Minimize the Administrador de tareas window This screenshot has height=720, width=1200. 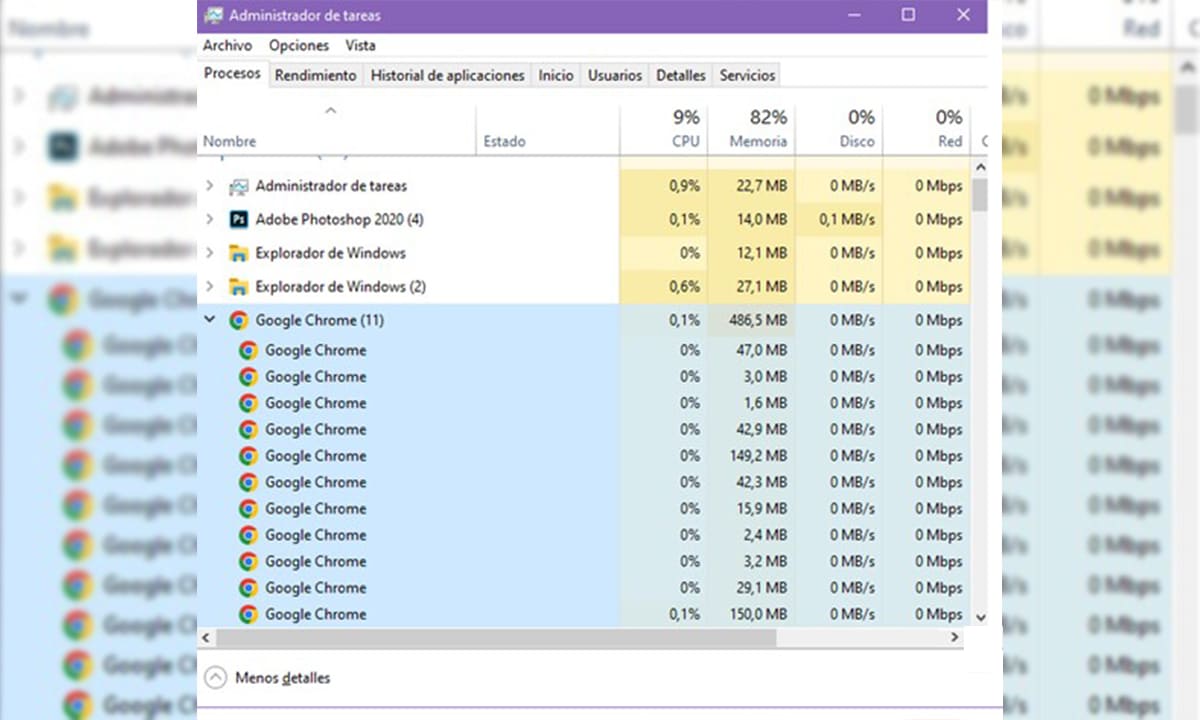[x=854, y=15]
